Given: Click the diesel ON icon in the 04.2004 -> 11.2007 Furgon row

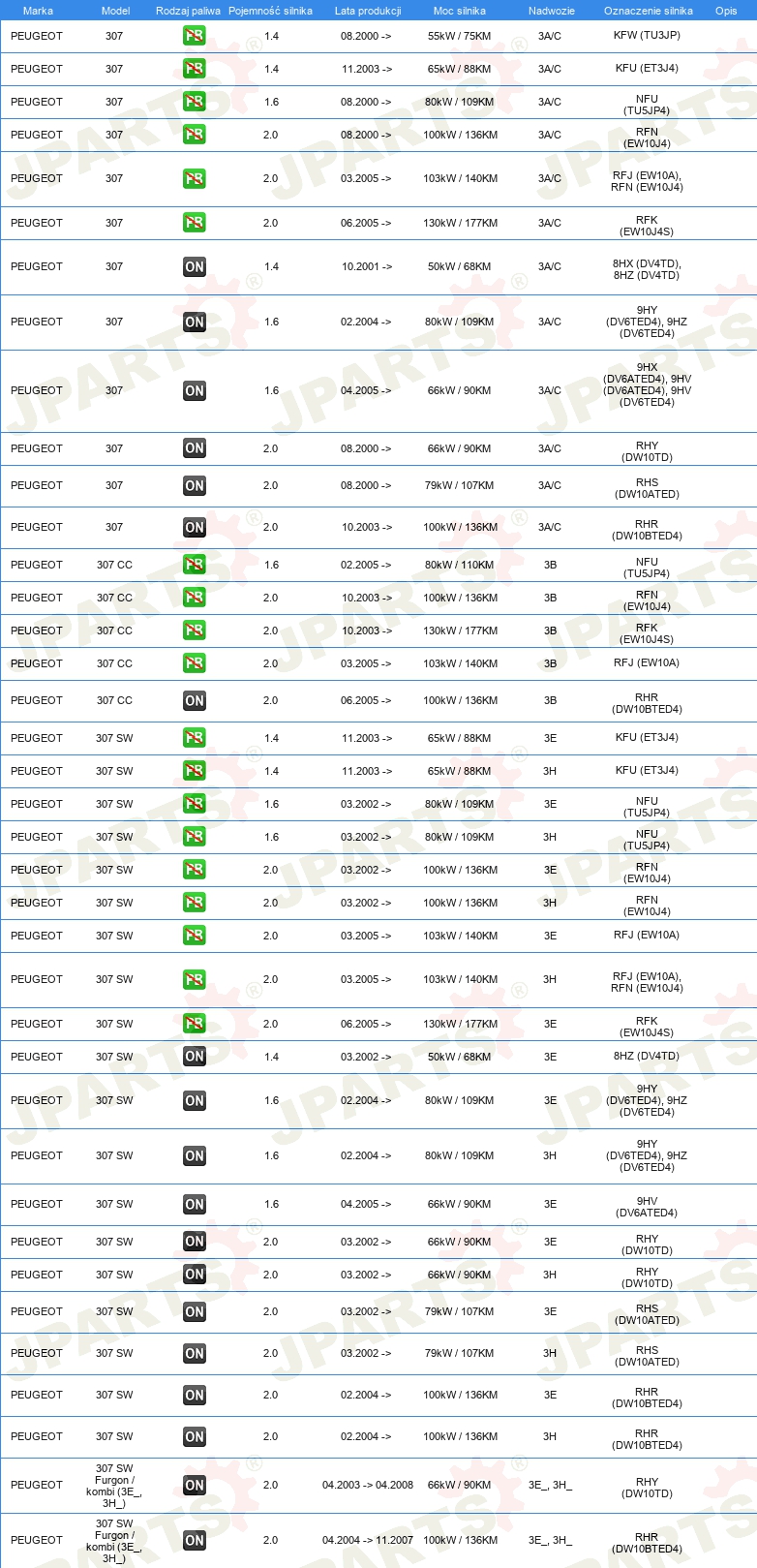Looking at the screenshot, I should click(x=195, y=1540).
